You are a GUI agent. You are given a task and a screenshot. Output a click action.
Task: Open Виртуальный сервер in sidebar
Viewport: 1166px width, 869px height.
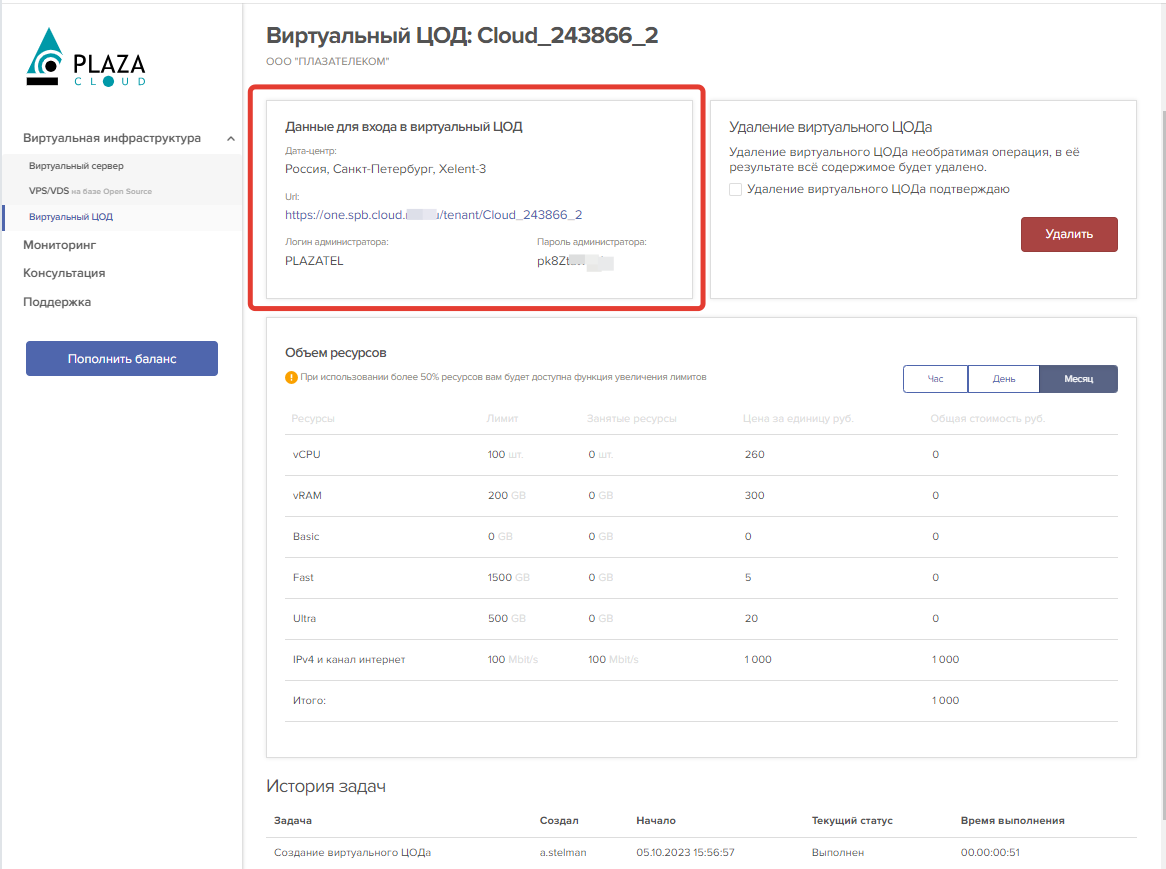(76, 165)
